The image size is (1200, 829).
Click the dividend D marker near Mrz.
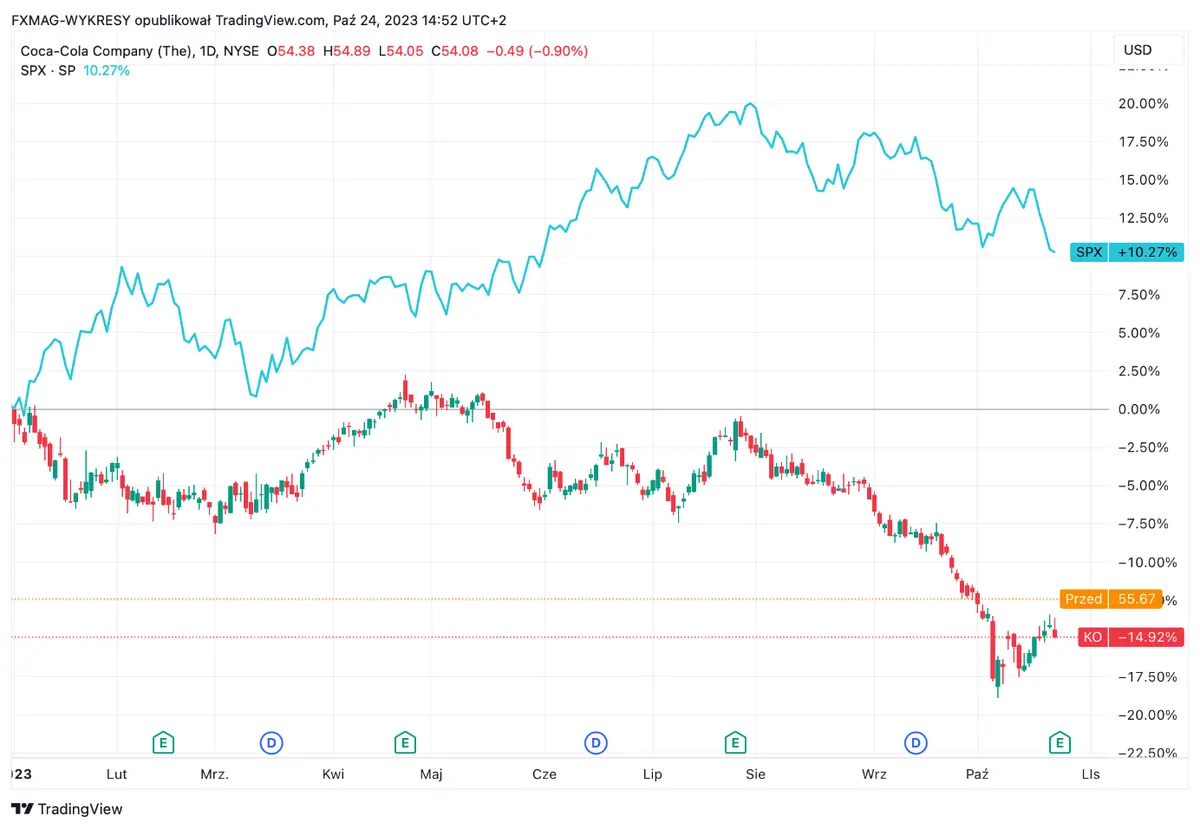point(269,743)
